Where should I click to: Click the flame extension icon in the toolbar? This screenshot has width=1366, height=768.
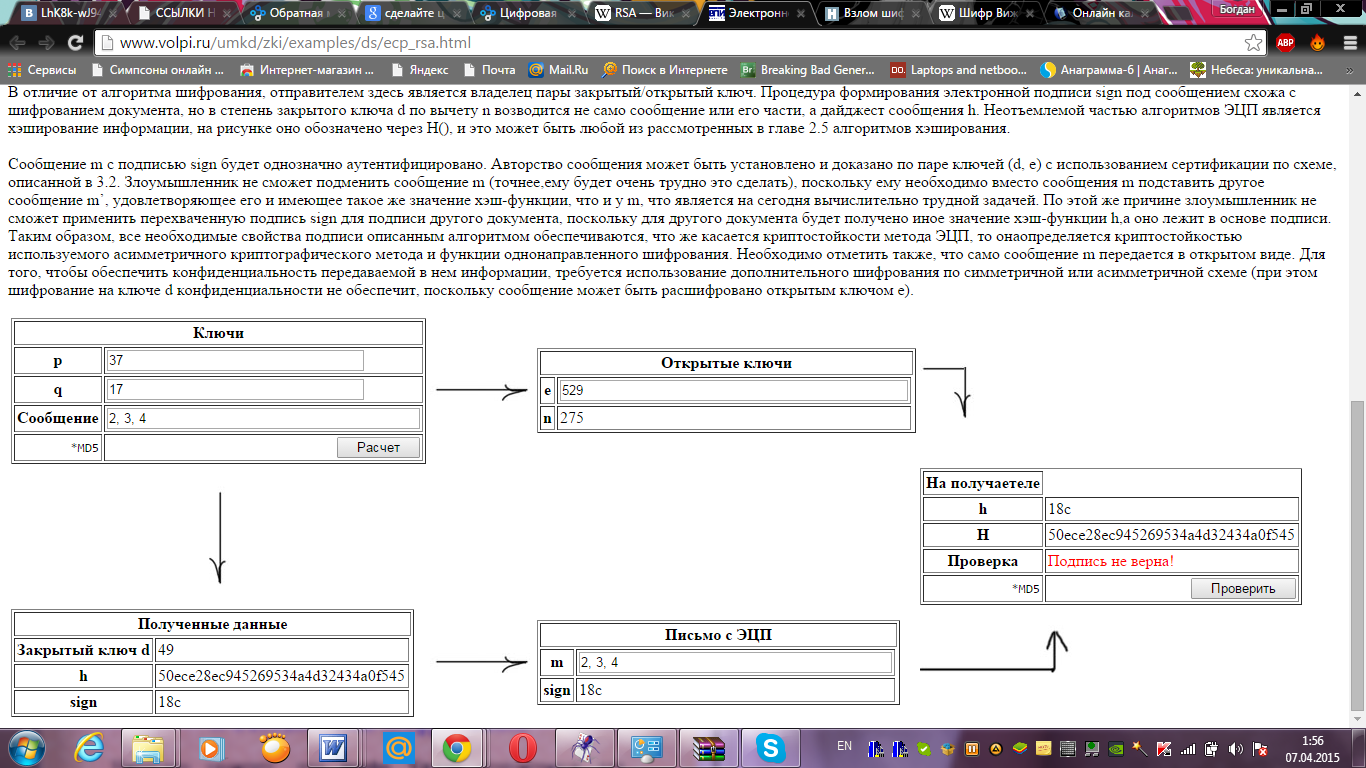pos(1317,43)
